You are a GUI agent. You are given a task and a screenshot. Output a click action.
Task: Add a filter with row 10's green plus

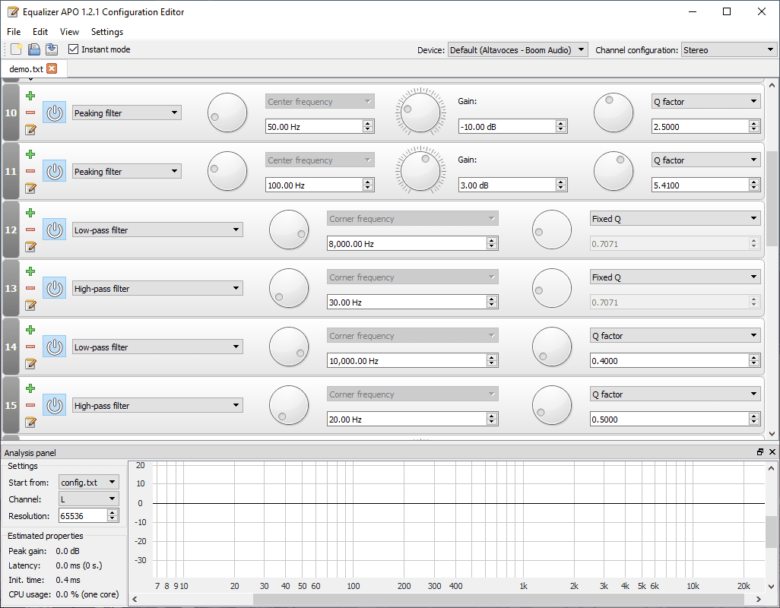click(x=30, y=96)
